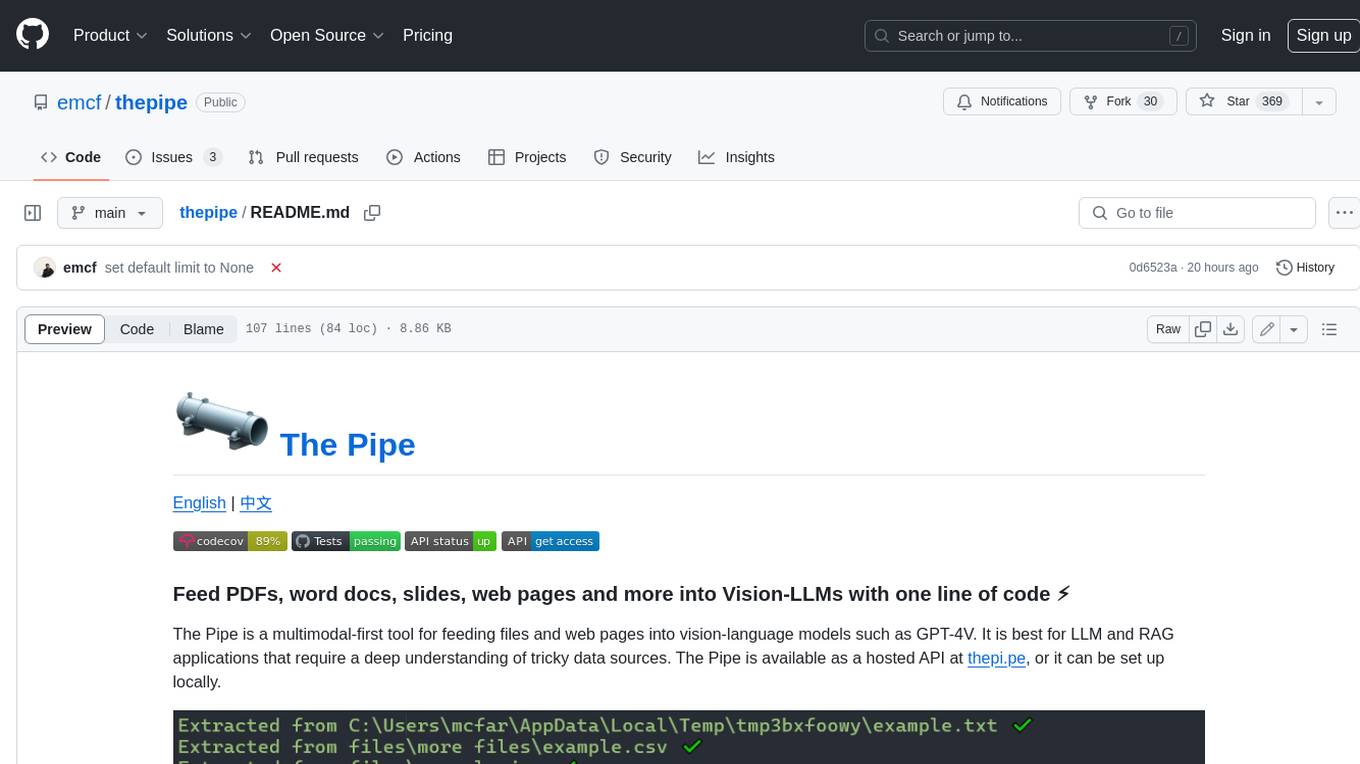Copy the file path icon

(x=372, y=213)
